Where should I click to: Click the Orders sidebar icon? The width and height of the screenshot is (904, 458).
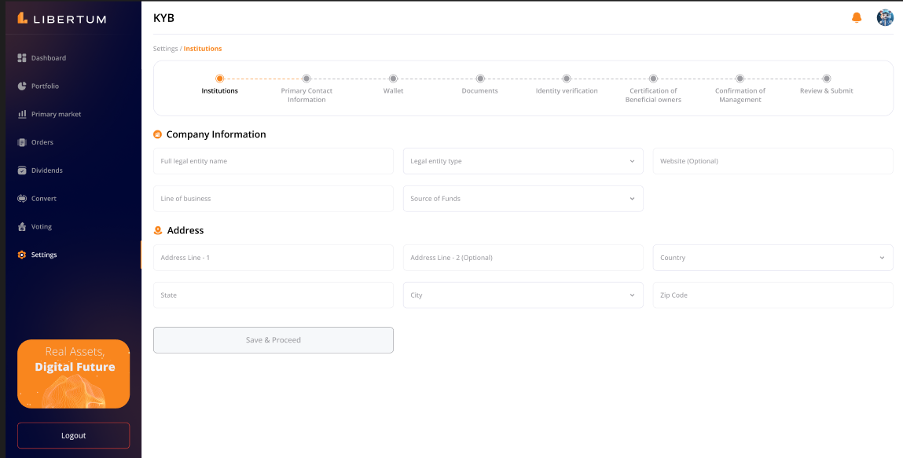coord(22,142)
